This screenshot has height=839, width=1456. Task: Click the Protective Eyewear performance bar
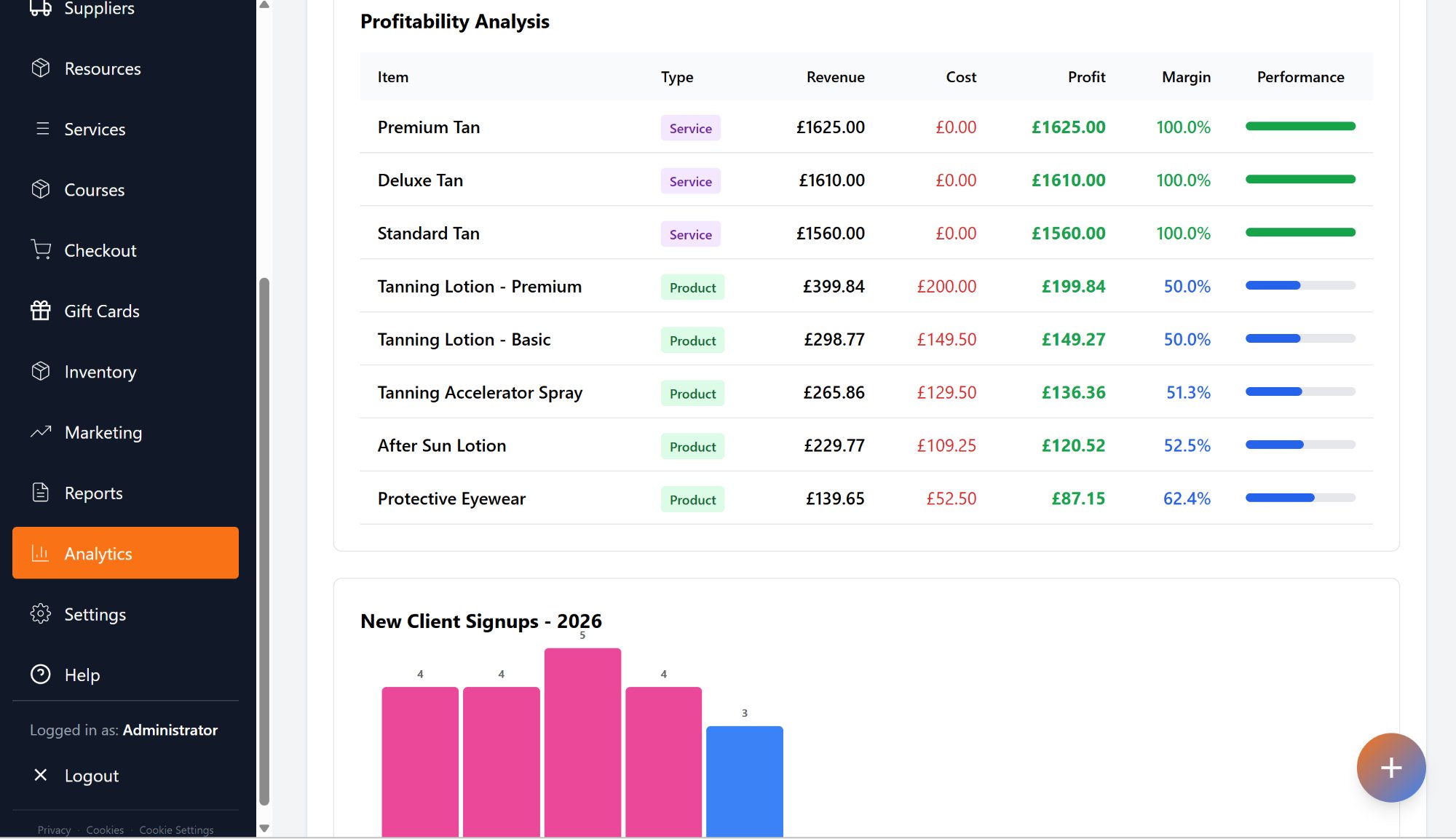point(1300,498)
